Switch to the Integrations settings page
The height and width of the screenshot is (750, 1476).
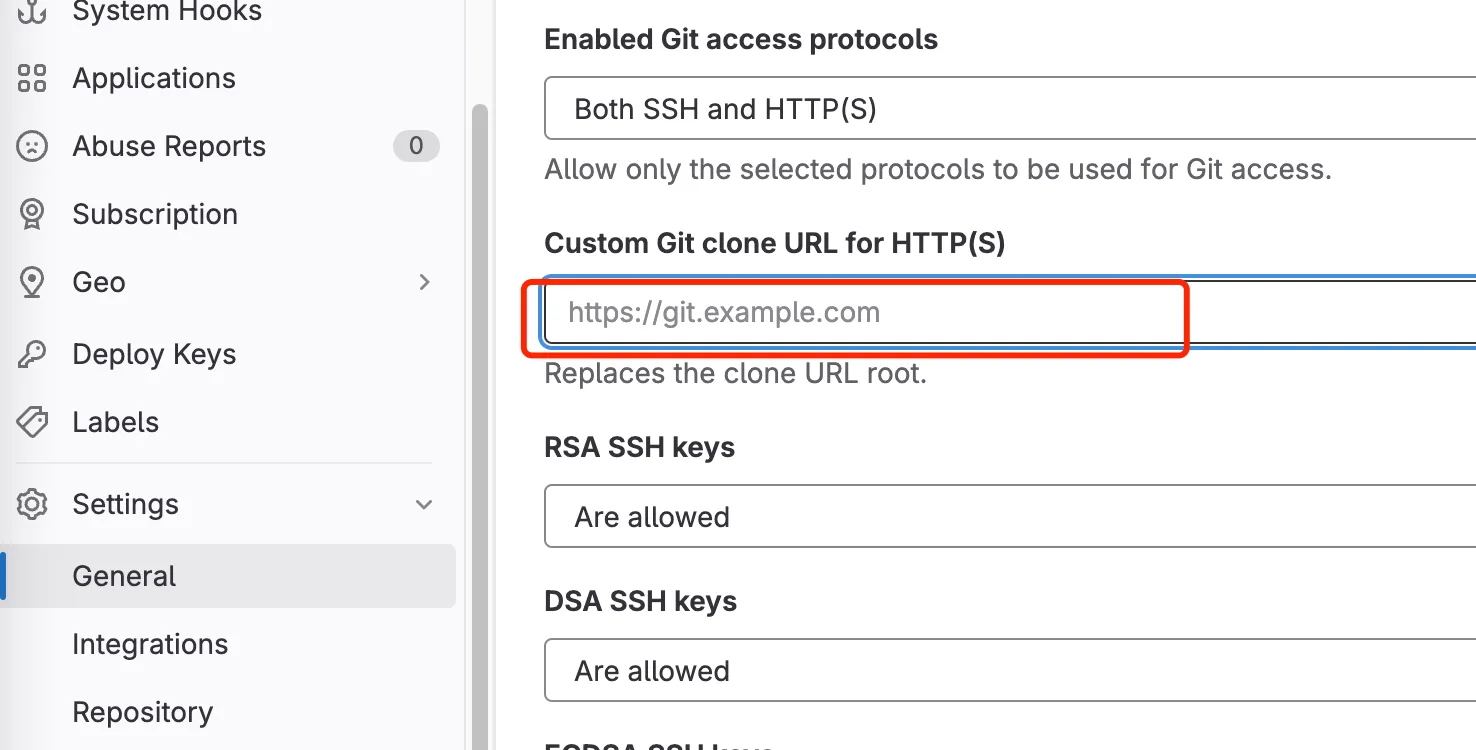(x=150, y=644)
